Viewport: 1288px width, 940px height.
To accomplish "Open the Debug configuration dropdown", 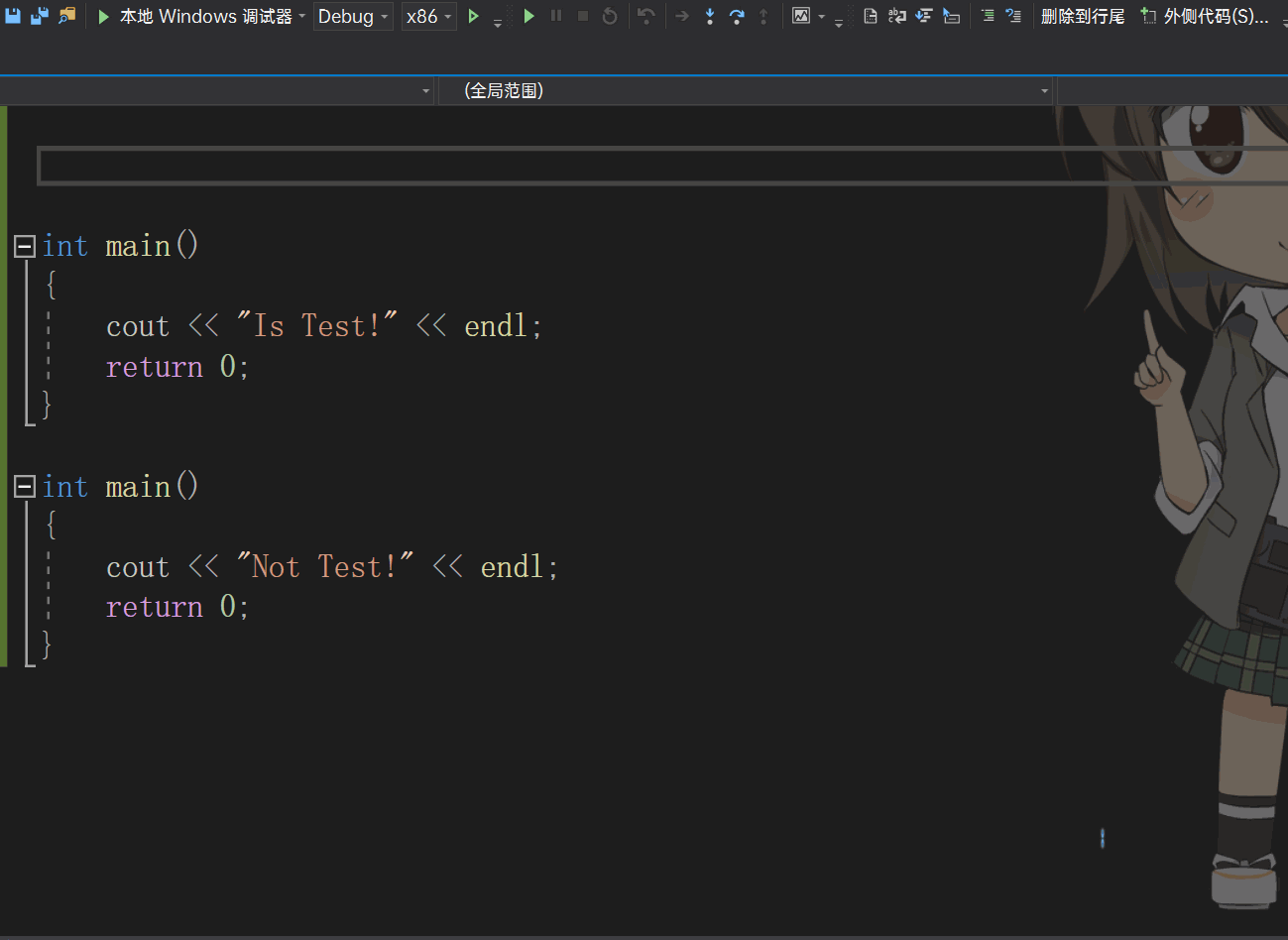I will 353,16.
